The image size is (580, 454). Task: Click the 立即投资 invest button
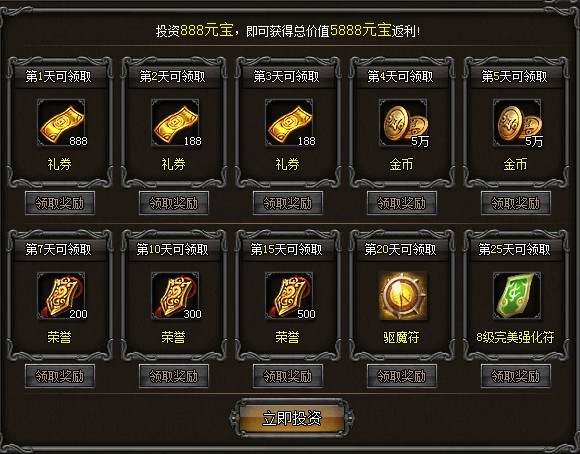292,418
